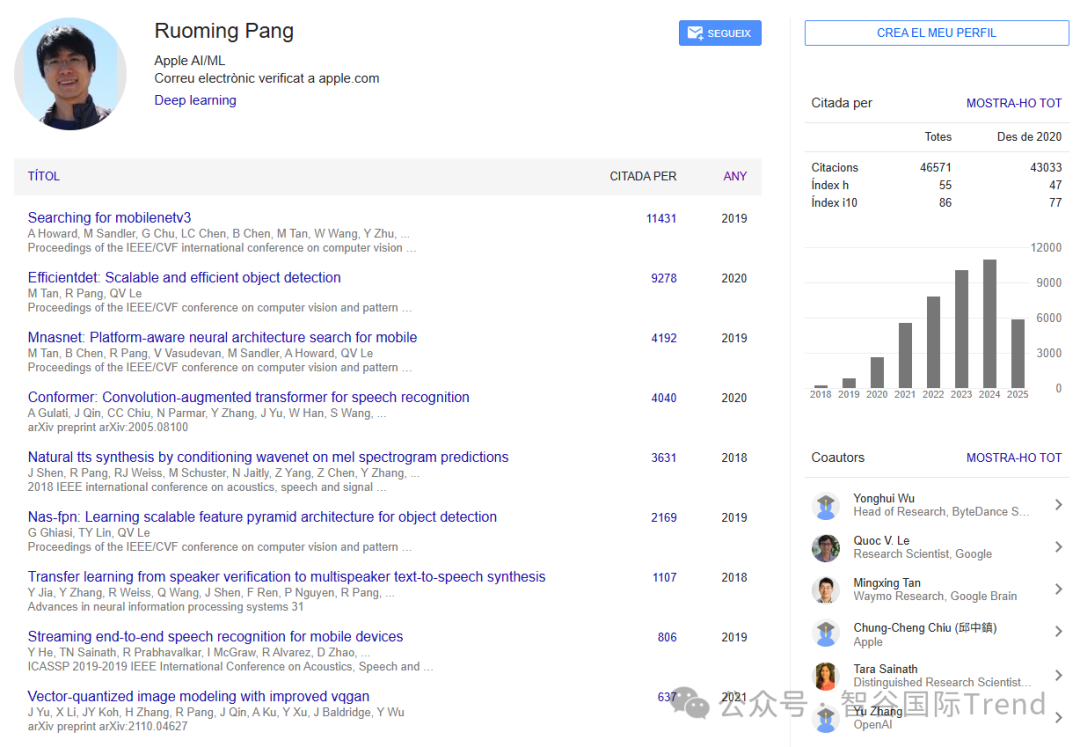
Task: Click the 2024 citations bar in chart
Action: pos(990,323)
